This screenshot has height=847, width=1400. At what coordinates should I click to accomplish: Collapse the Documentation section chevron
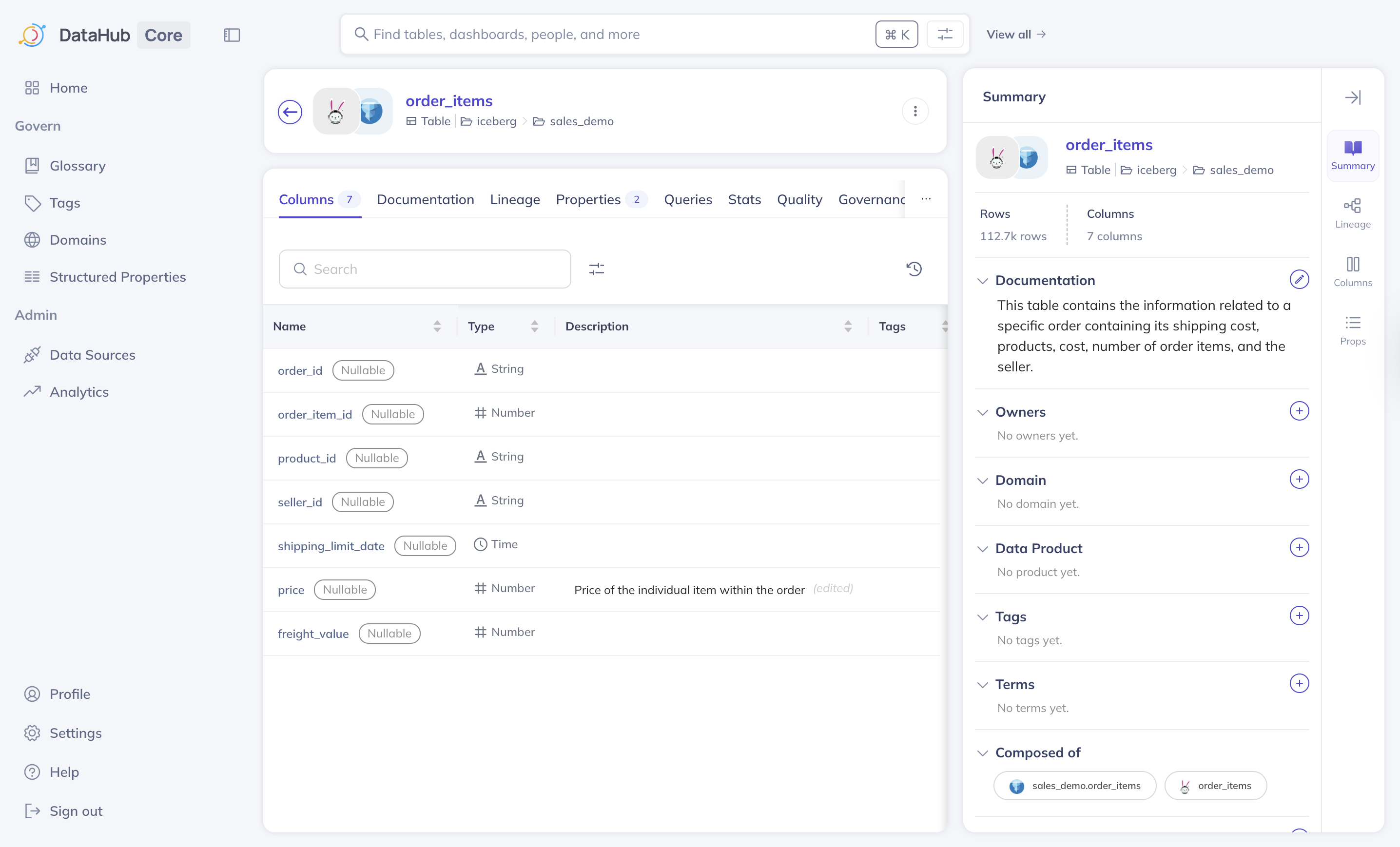pos(984,281)
